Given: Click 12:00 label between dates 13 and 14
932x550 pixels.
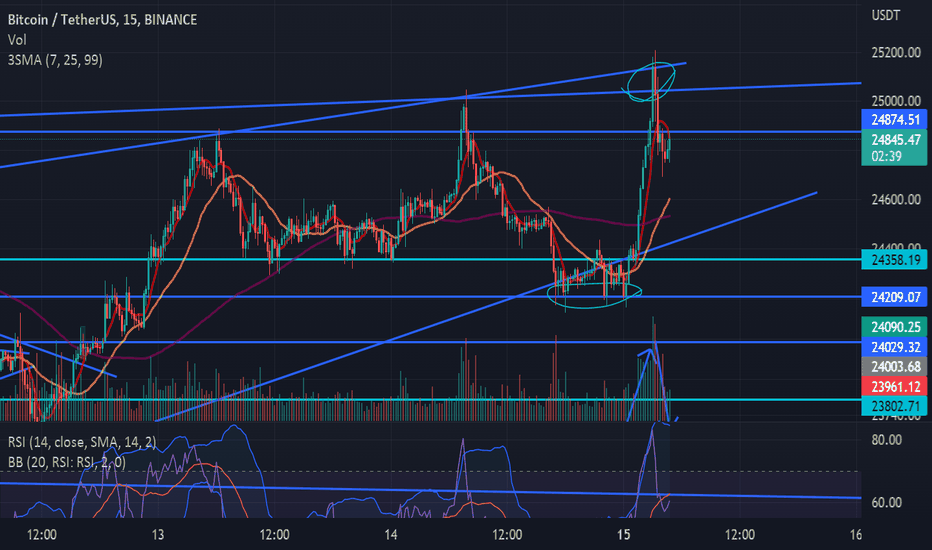Looking at the screenshot, I should pos(275,535).
